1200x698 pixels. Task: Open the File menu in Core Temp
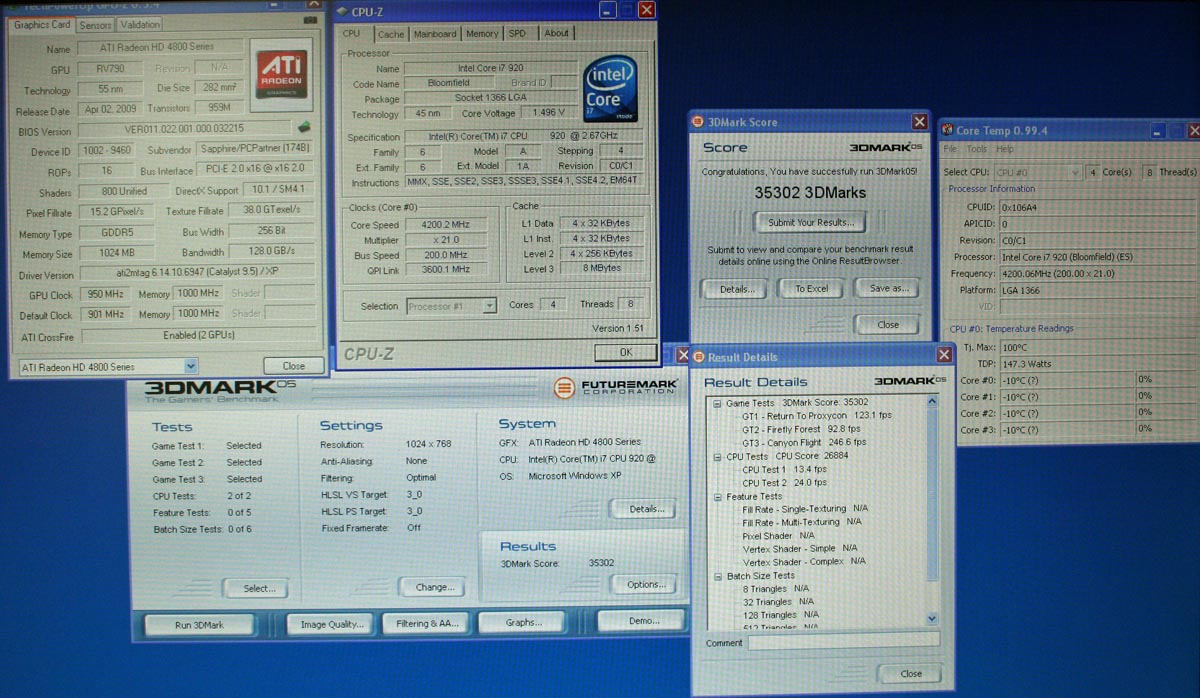[951, 149]
